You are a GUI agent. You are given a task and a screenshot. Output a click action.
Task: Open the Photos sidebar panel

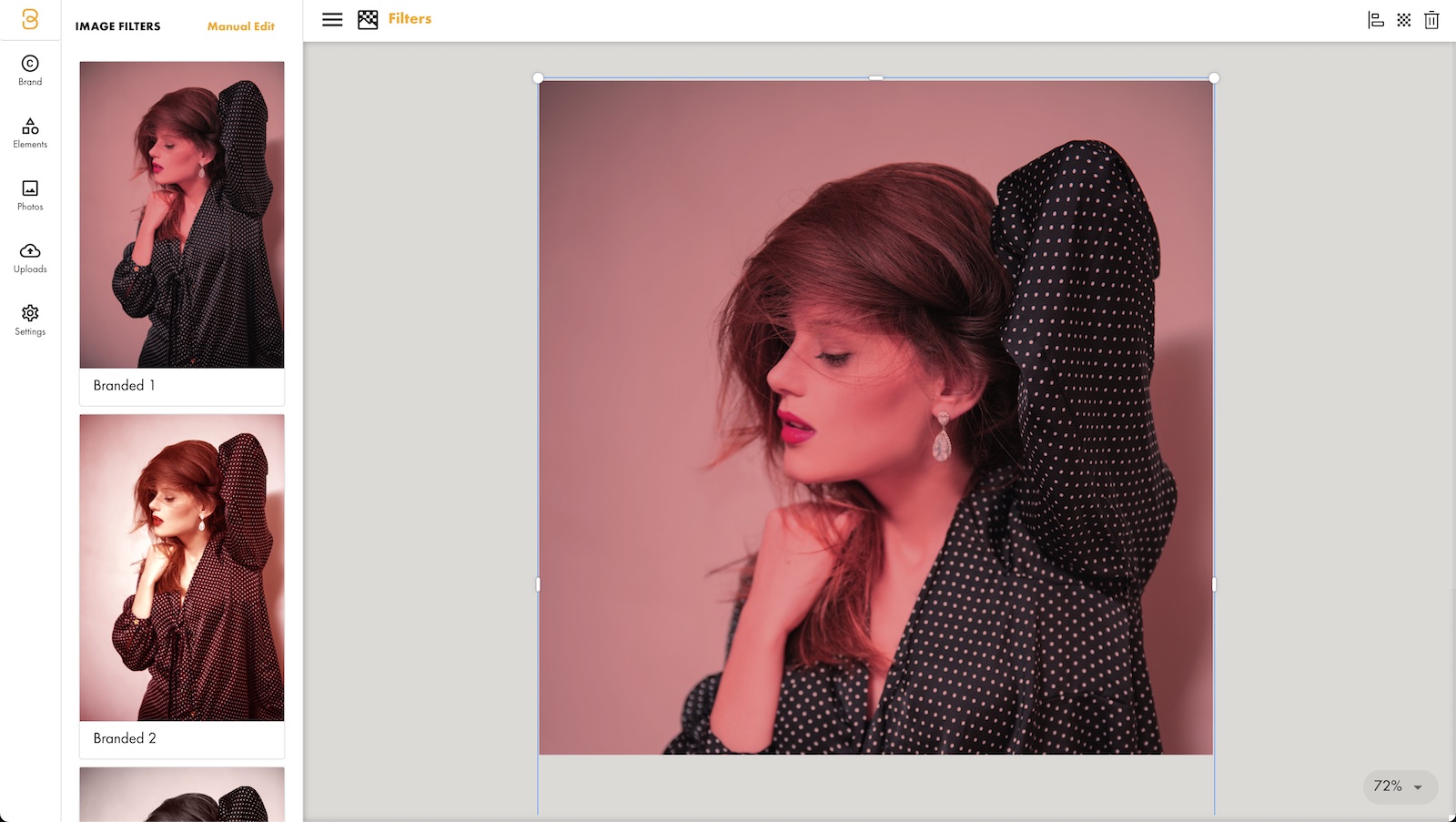click(30, 195)
